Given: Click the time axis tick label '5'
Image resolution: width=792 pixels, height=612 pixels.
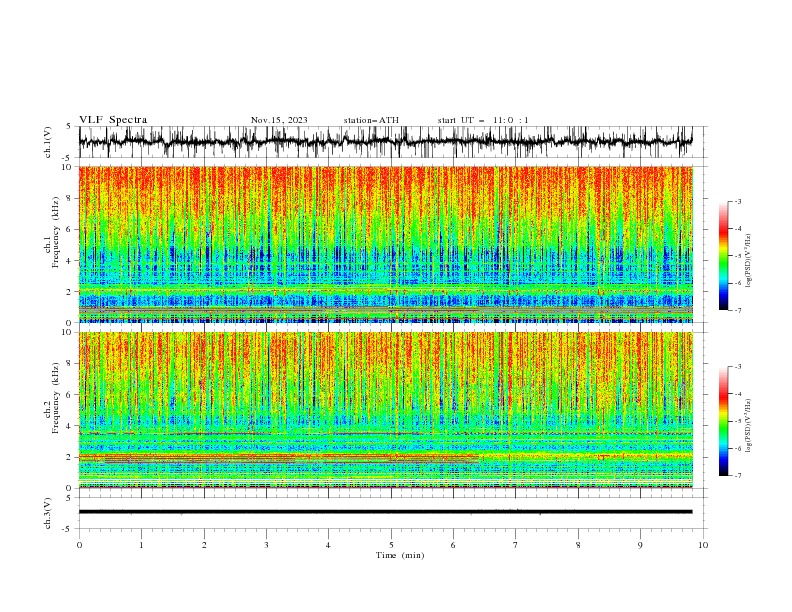Looking at the screenshot, I should point(391,545).
